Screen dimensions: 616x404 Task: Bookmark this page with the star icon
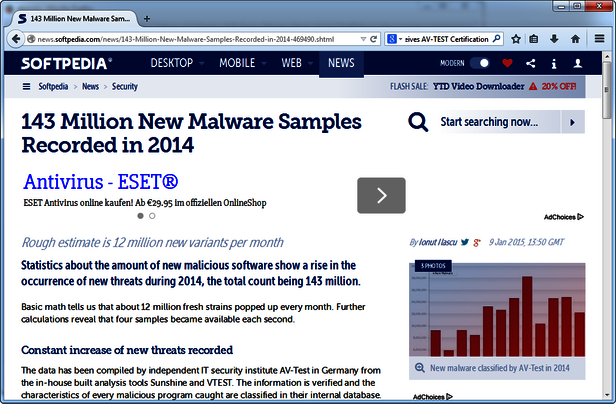[516, 40]
